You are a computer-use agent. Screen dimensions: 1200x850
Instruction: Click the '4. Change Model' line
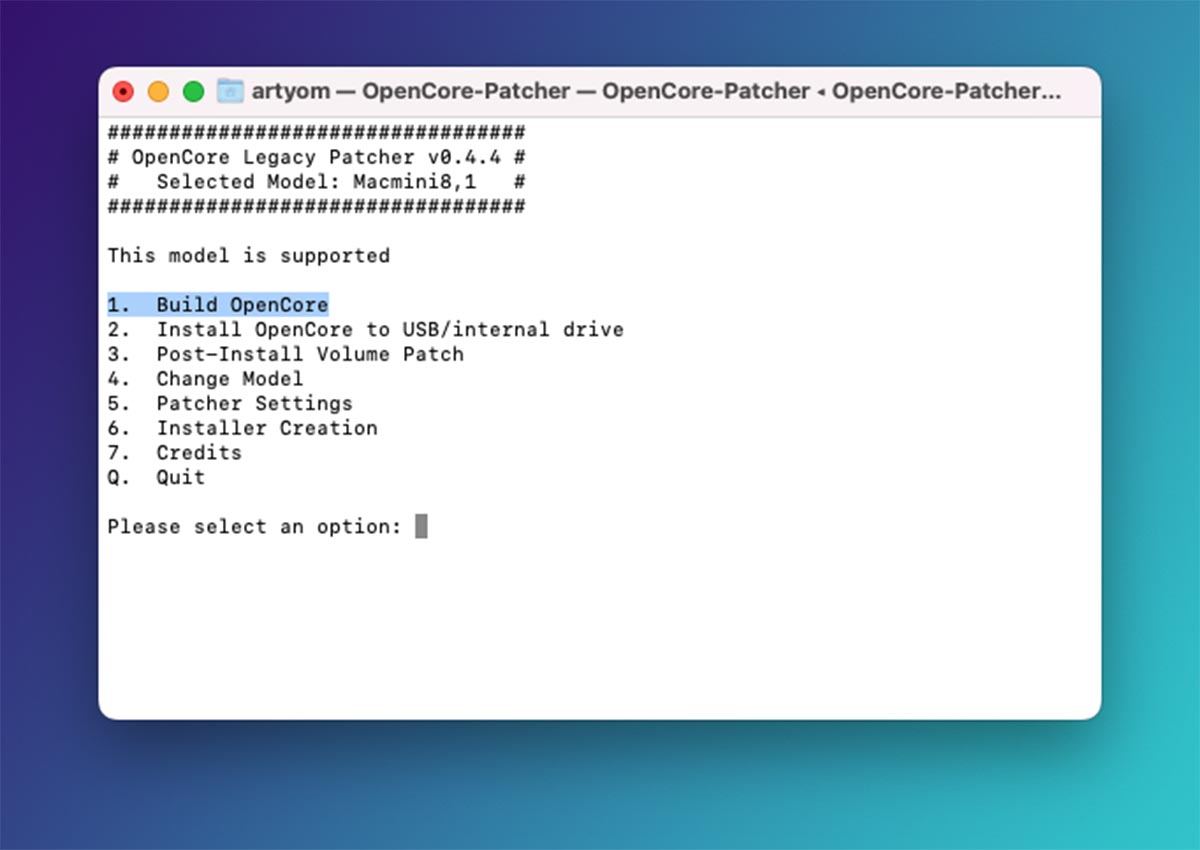coord(205,379)
